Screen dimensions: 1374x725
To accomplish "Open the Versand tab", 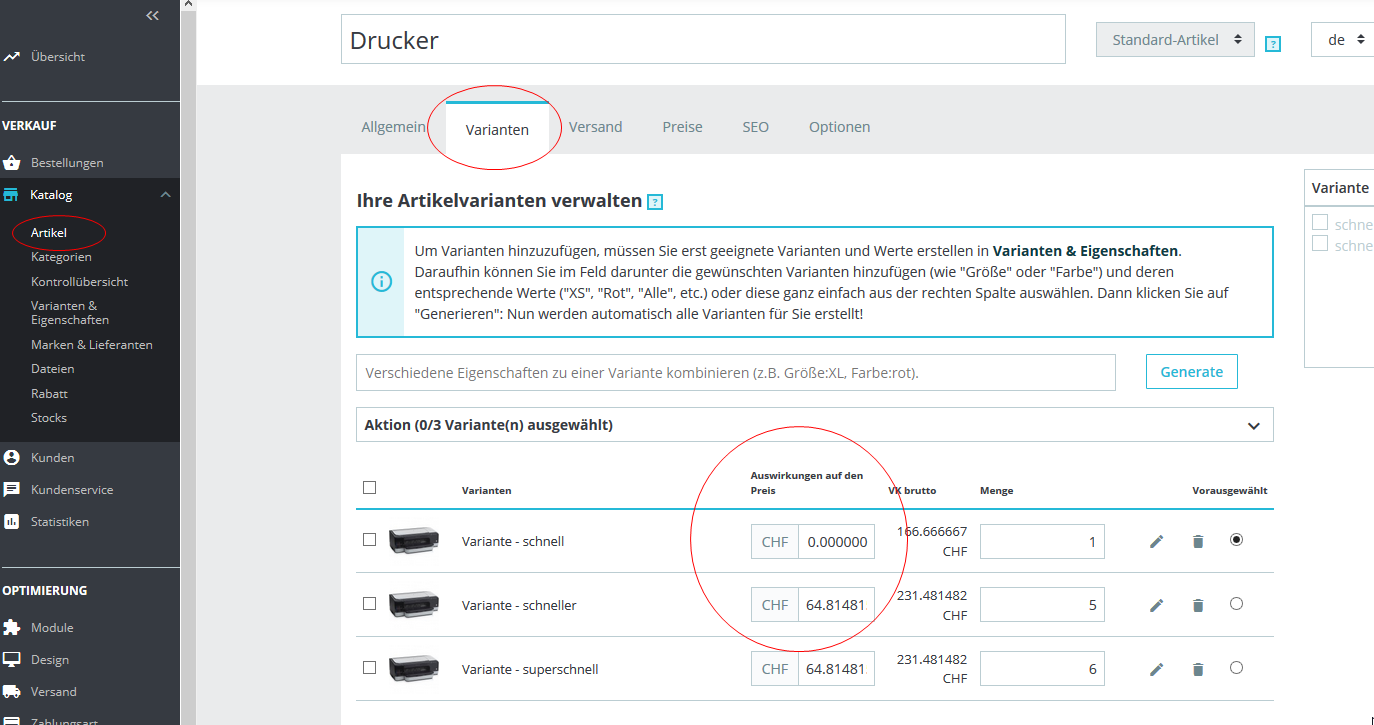I will click(x=596, y=127).
